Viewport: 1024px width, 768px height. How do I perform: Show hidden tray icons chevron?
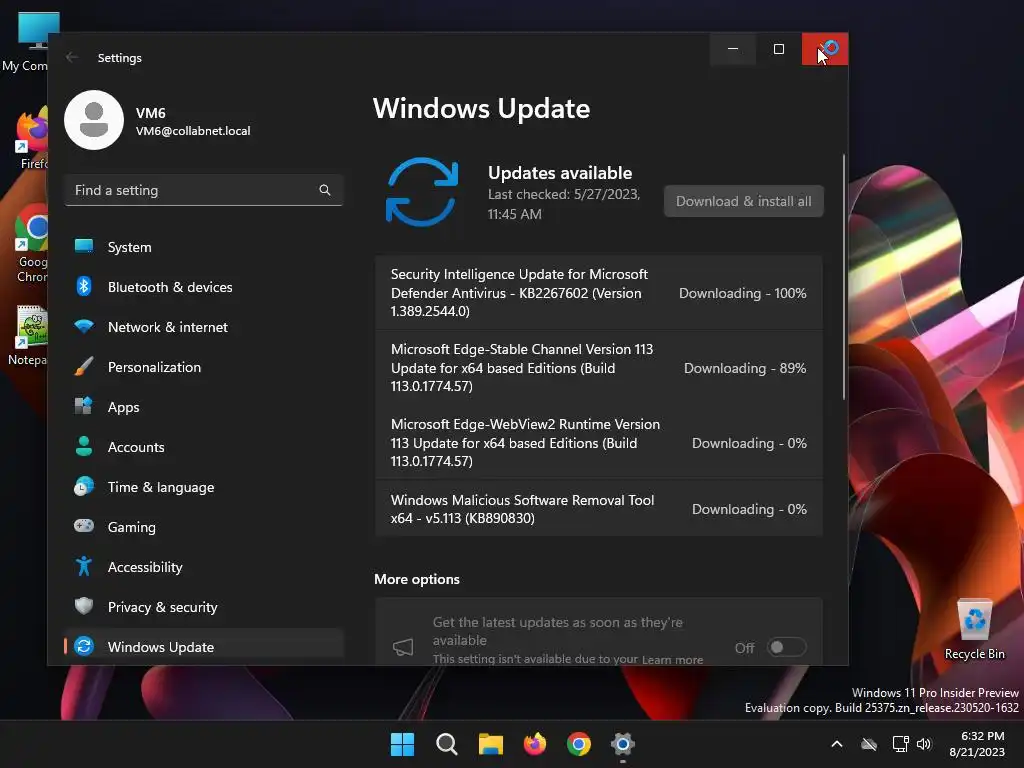tap(837, 744)
